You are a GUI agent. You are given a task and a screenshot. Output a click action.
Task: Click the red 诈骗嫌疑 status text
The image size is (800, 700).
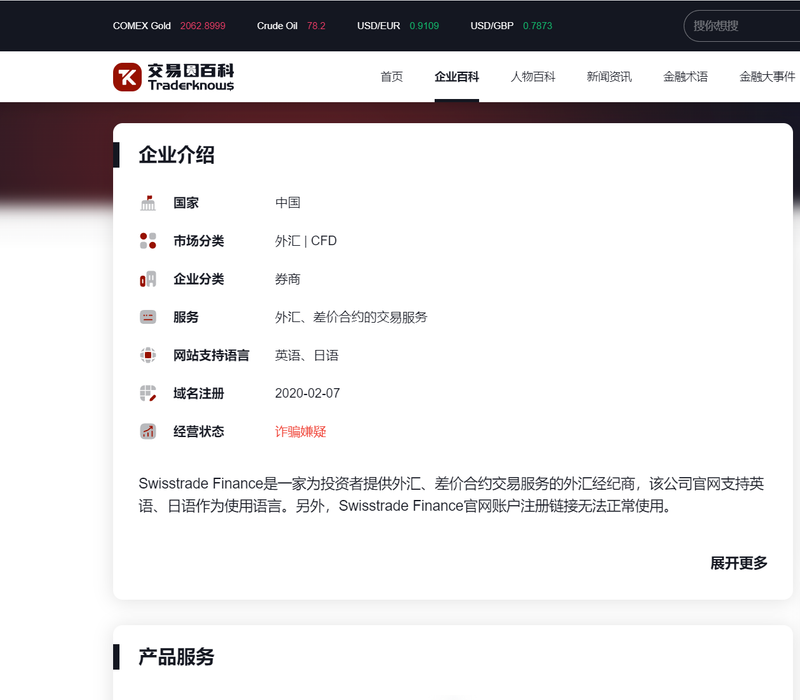(x=301, y=432)
